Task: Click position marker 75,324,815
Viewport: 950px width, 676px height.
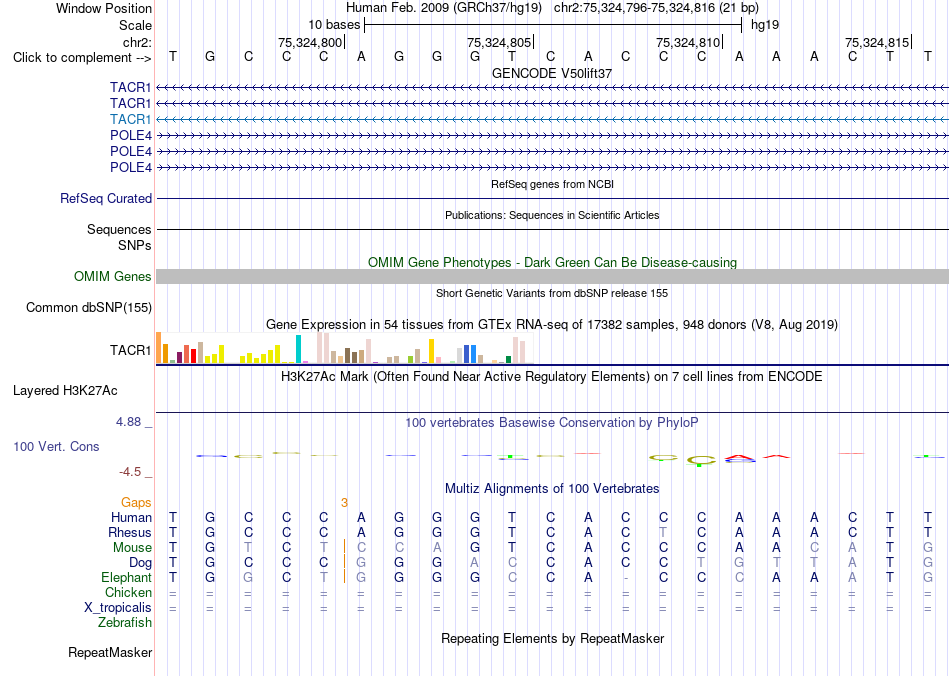Action: [877, 42]
